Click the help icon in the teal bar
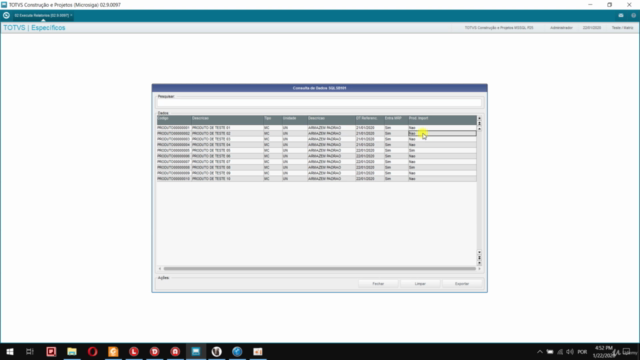This screenshot has width=640, height=360. point(633,16)
